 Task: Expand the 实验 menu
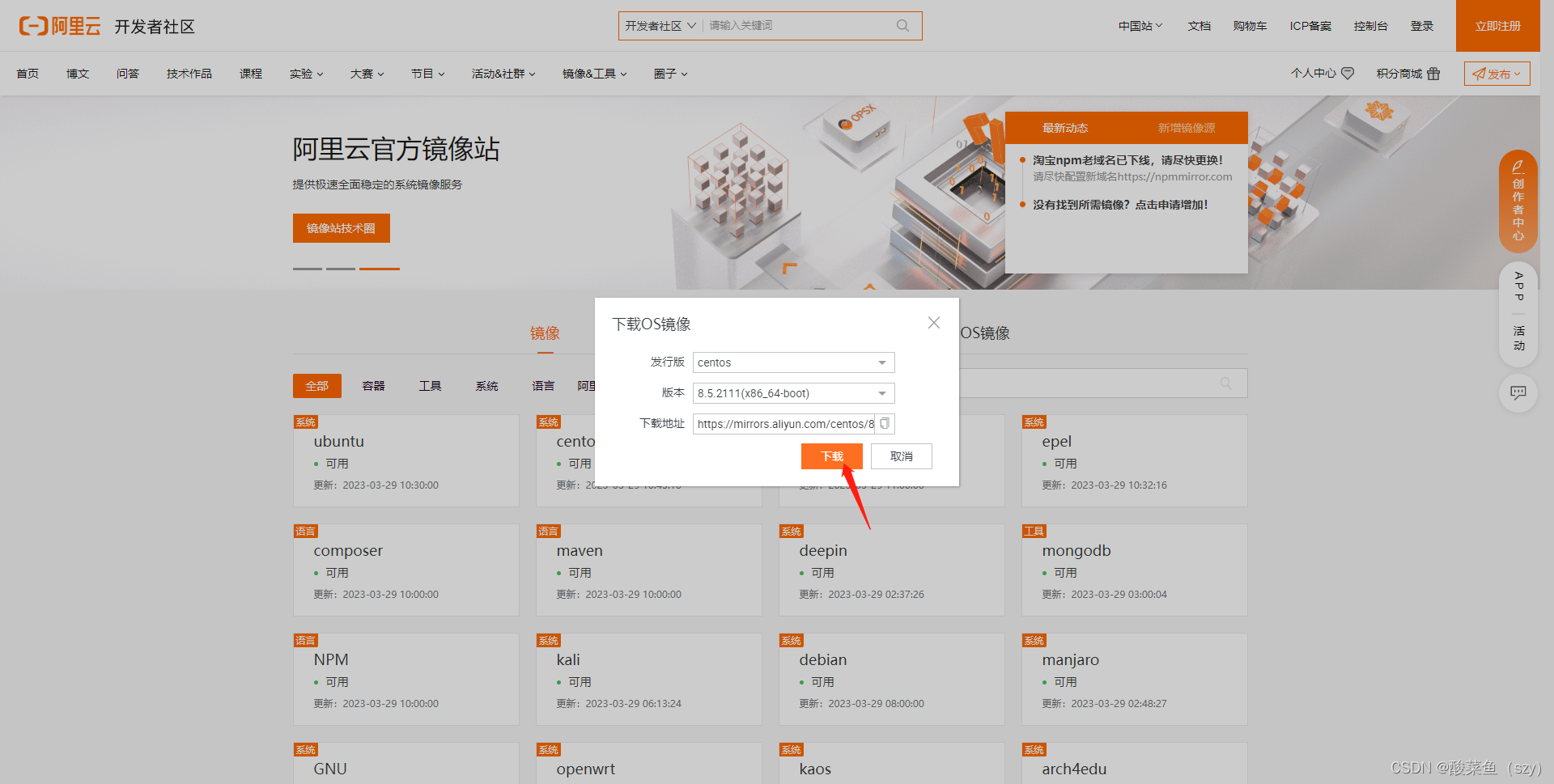pyautogui.click(x=306, y=74)
